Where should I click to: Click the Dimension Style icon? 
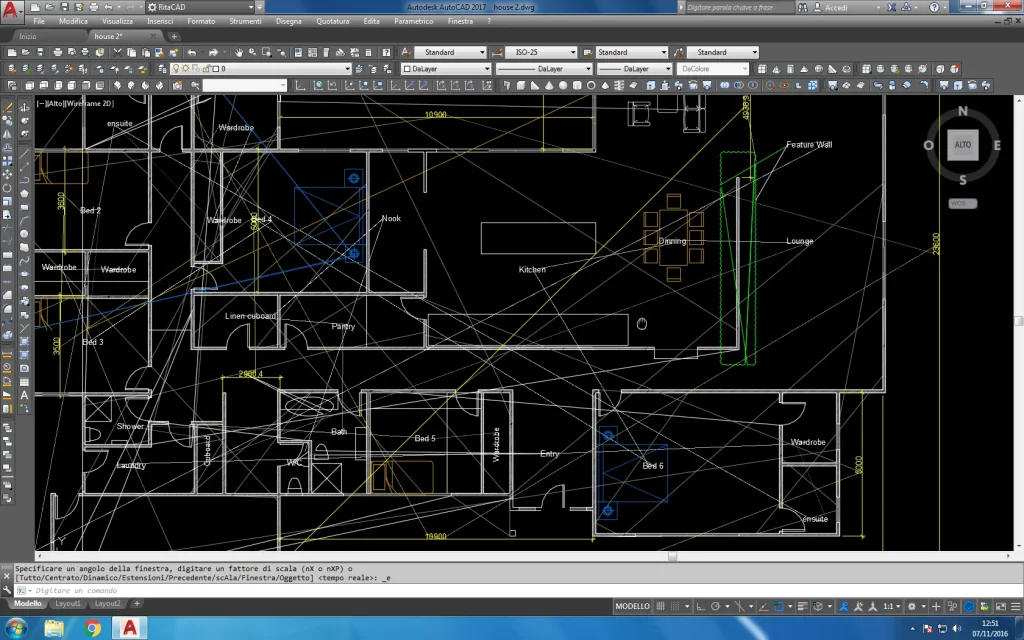[x=497, y=52]
